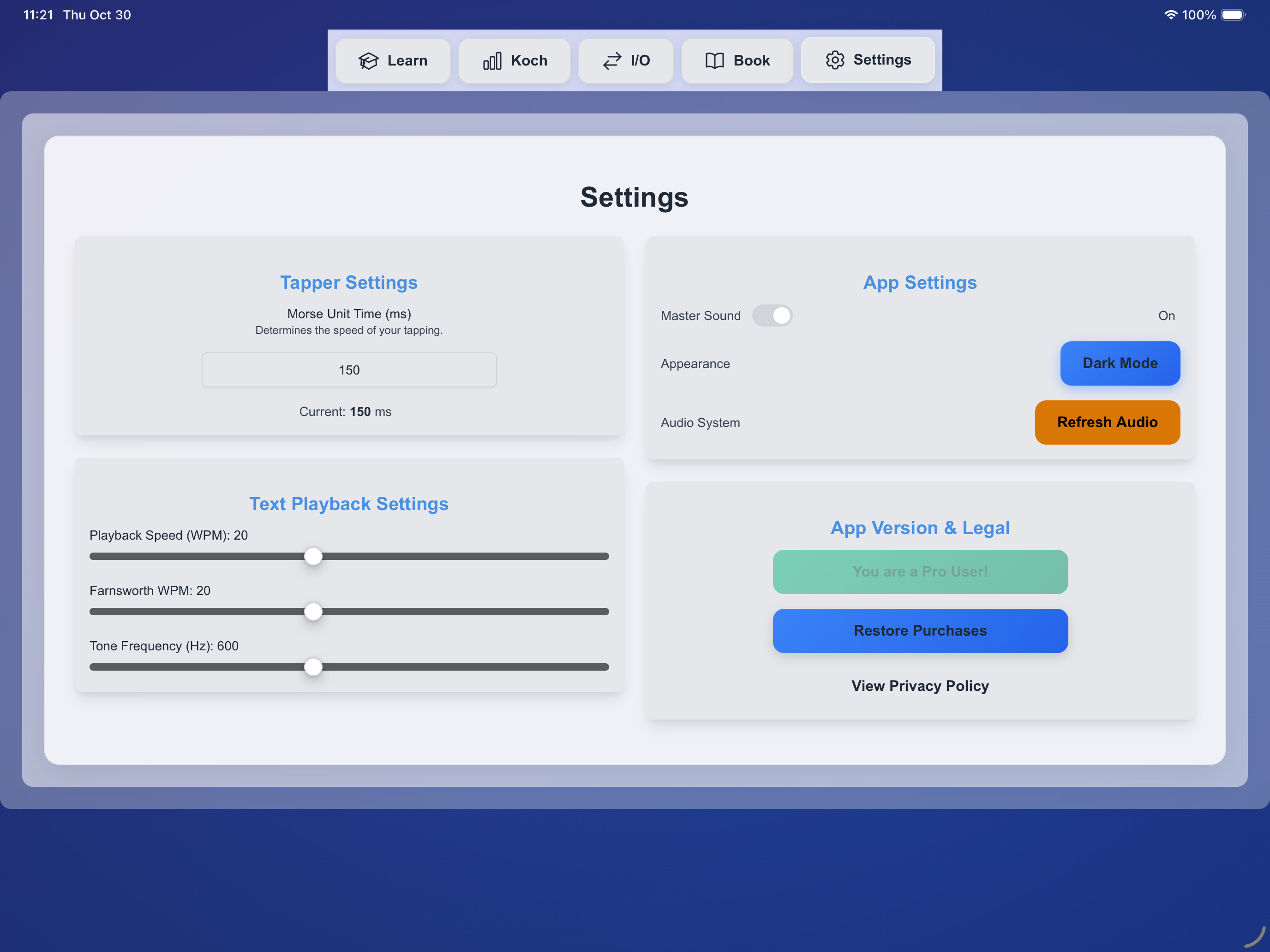
Task: Toggle the Master Sound switch
Action: [x=773, y=315]
